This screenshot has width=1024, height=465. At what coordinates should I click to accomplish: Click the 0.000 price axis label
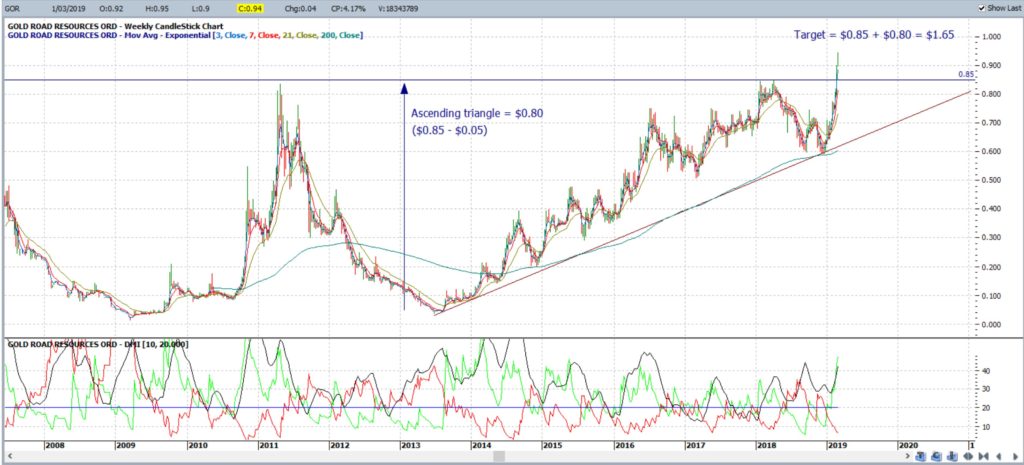(989, 325)
